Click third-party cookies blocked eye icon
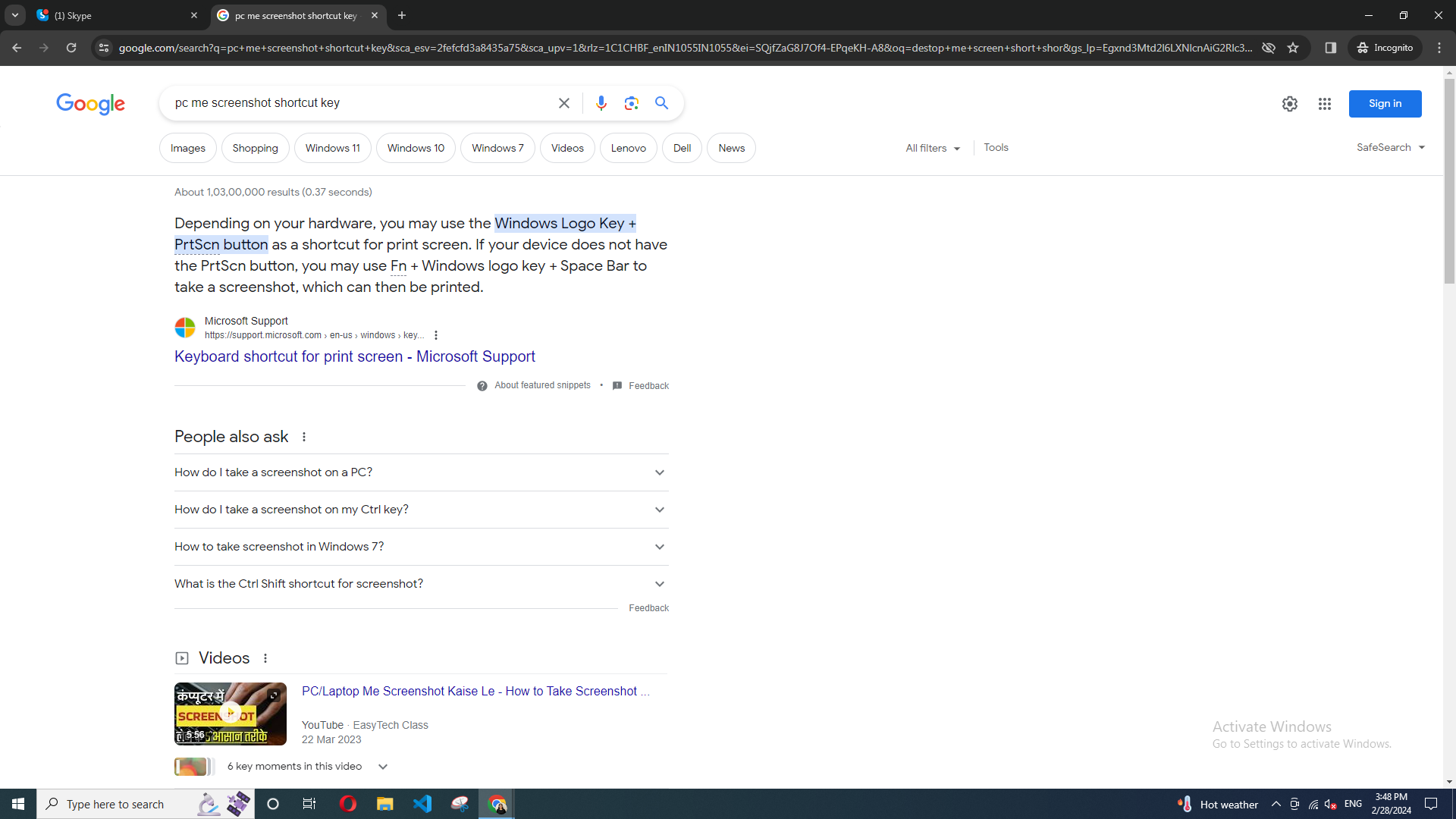Viewport: 1456px width, 819px height. point(1268,48)
